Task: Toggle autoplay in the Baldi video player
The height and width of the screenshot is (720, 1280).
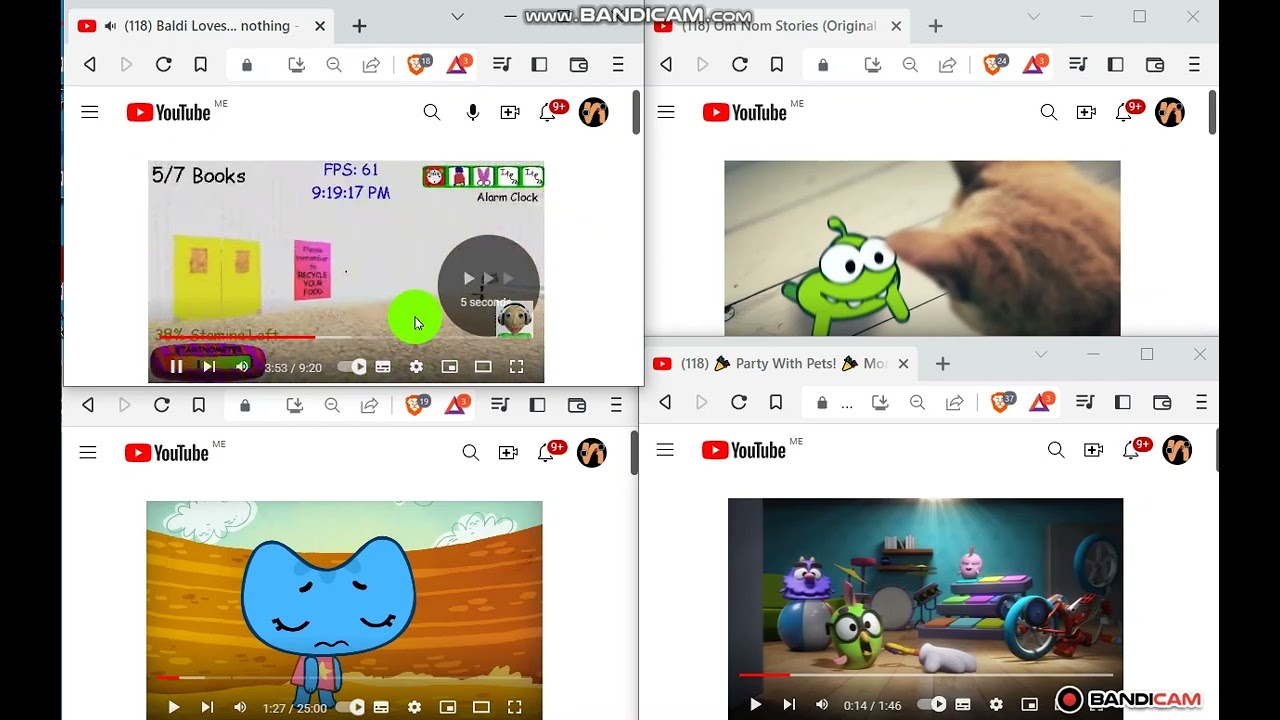Action: point(352,367)
